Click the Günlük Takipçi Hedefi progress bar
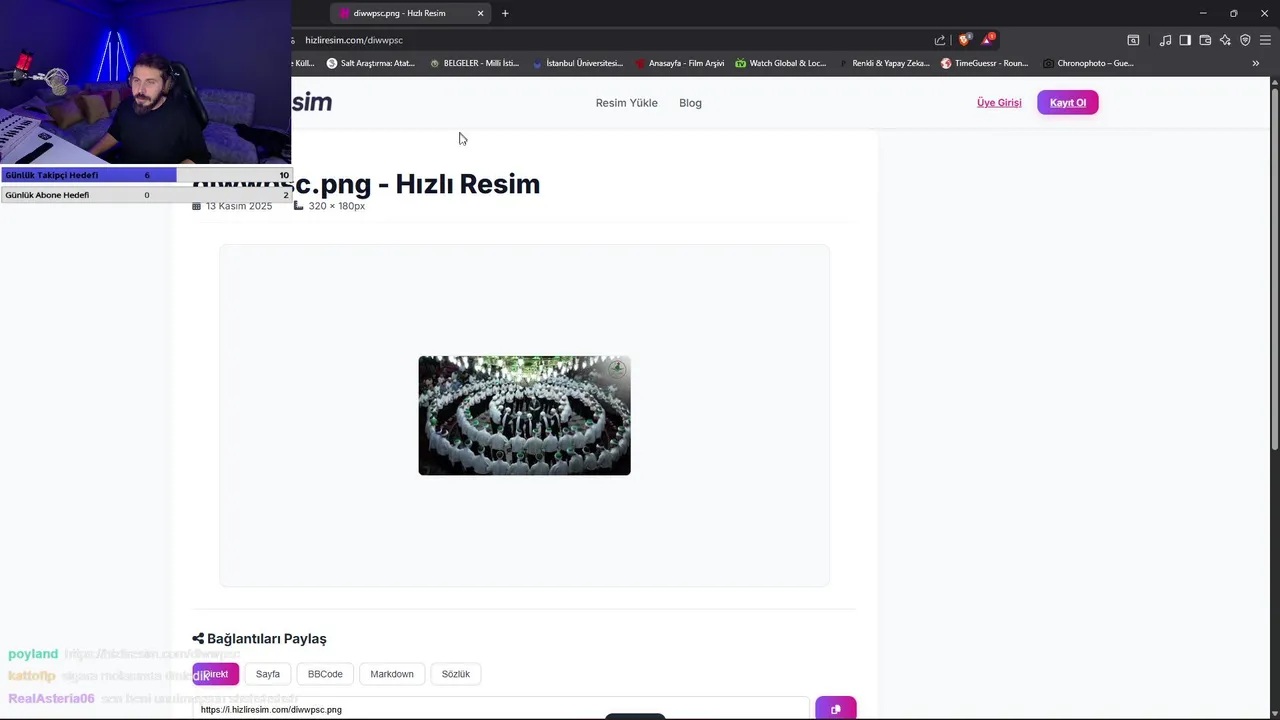This screenshot has width=1280, height=720. [x=146, y=175]
